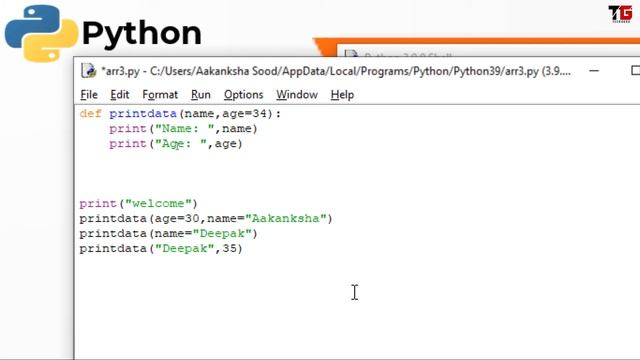Open the Edit menu
The height and width of the screenshot is (360, 640).
120,95
